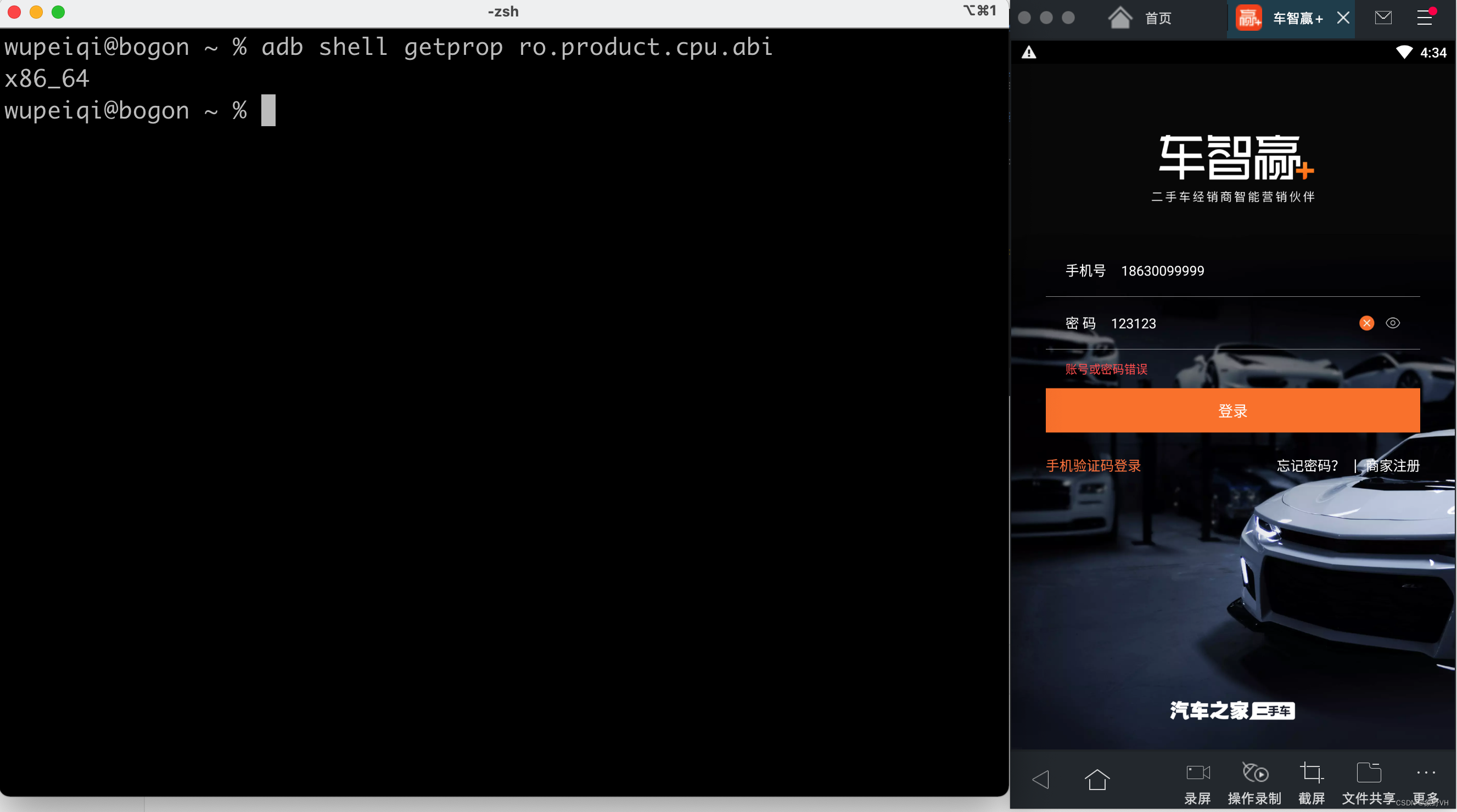
Task: Click the 汽车之家 二手车 logo at bottom
Action: pos(1232,710)
